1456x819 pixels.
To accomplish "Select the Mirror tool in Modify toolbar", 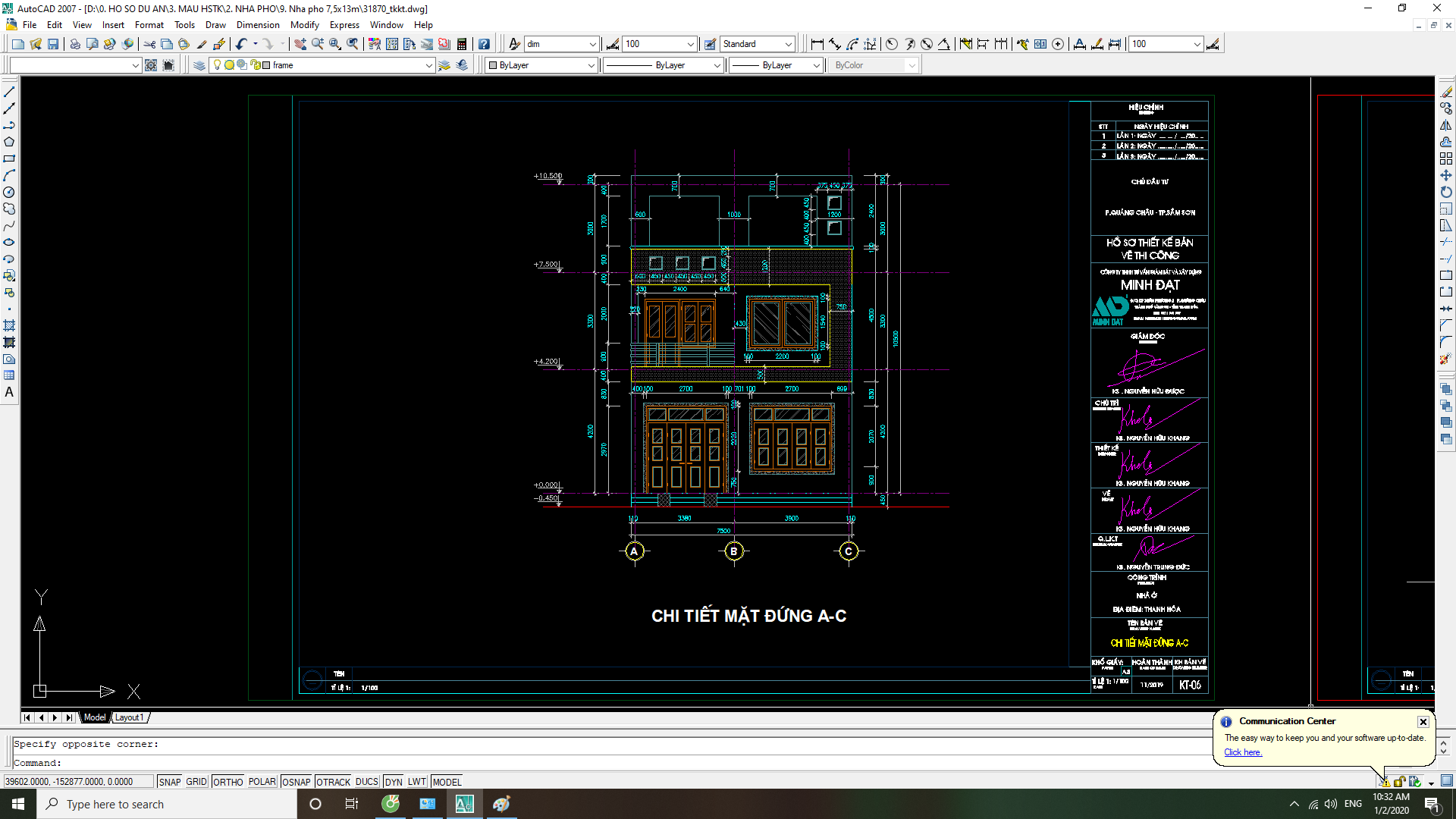I will point(1446,125).
